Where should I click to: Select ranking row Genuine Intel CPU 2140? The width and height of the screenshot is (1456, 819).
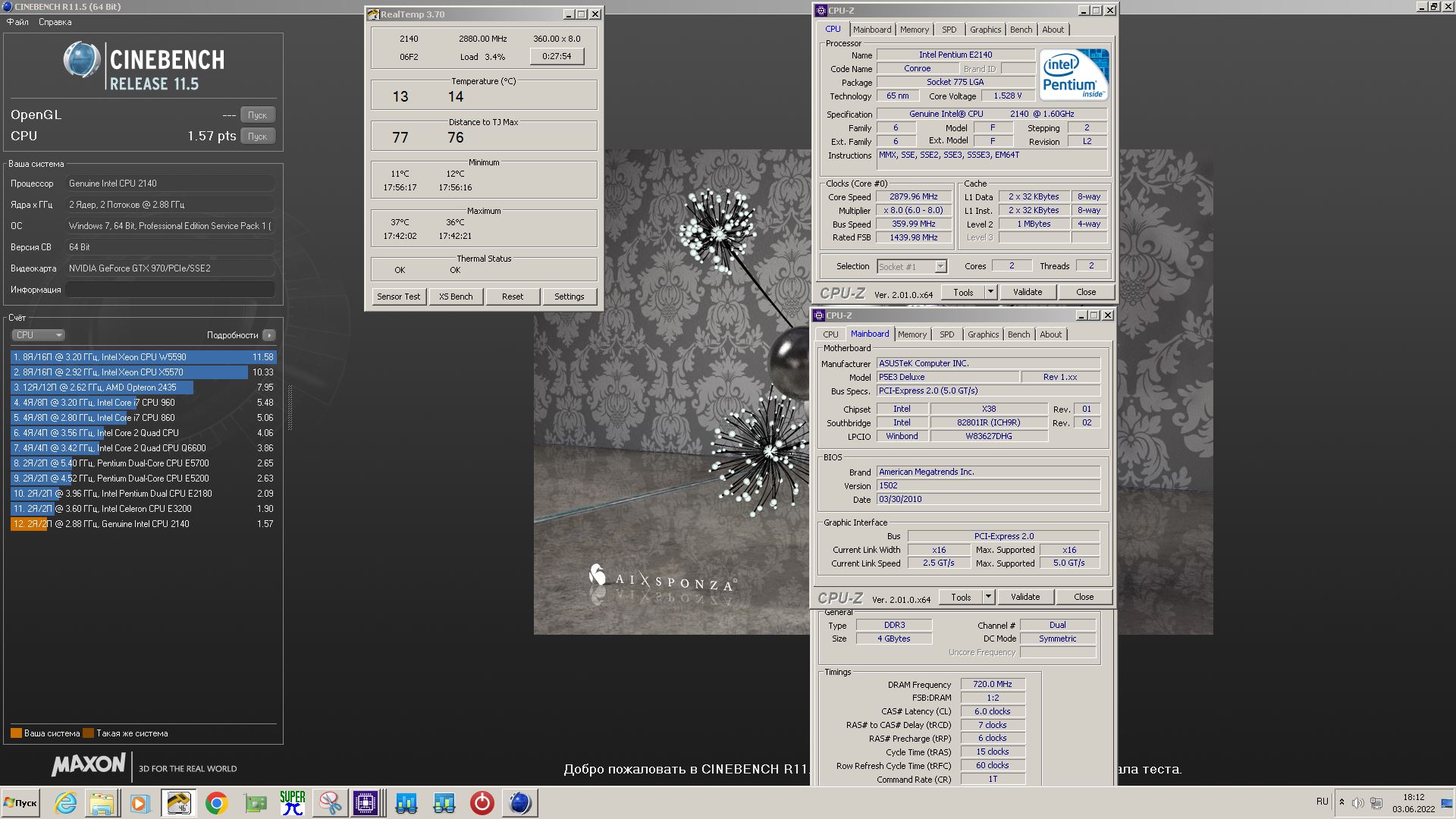[143, 524]
